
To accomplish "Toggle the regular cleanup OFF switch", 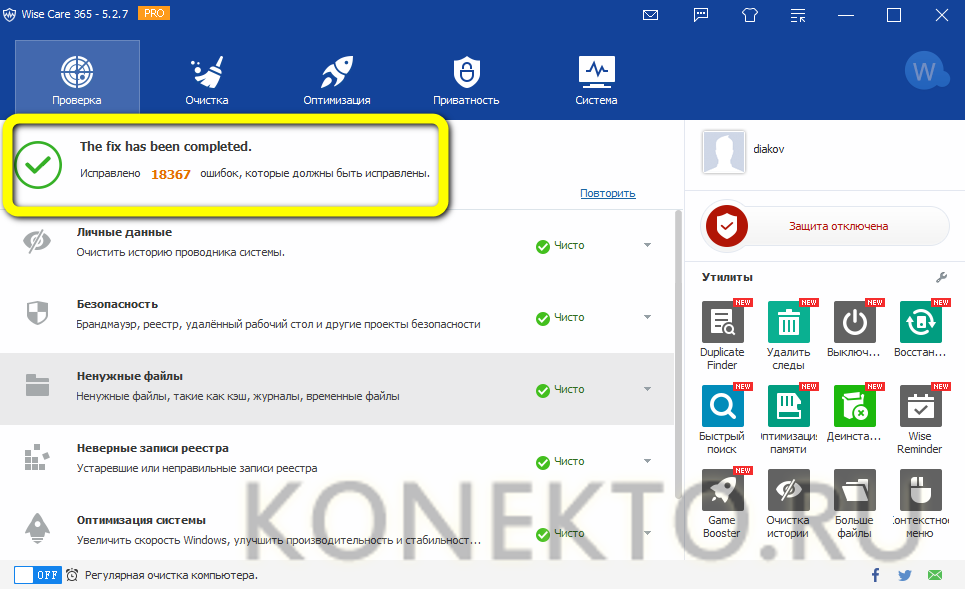I will pyautogui.click(x=38, y=575).
